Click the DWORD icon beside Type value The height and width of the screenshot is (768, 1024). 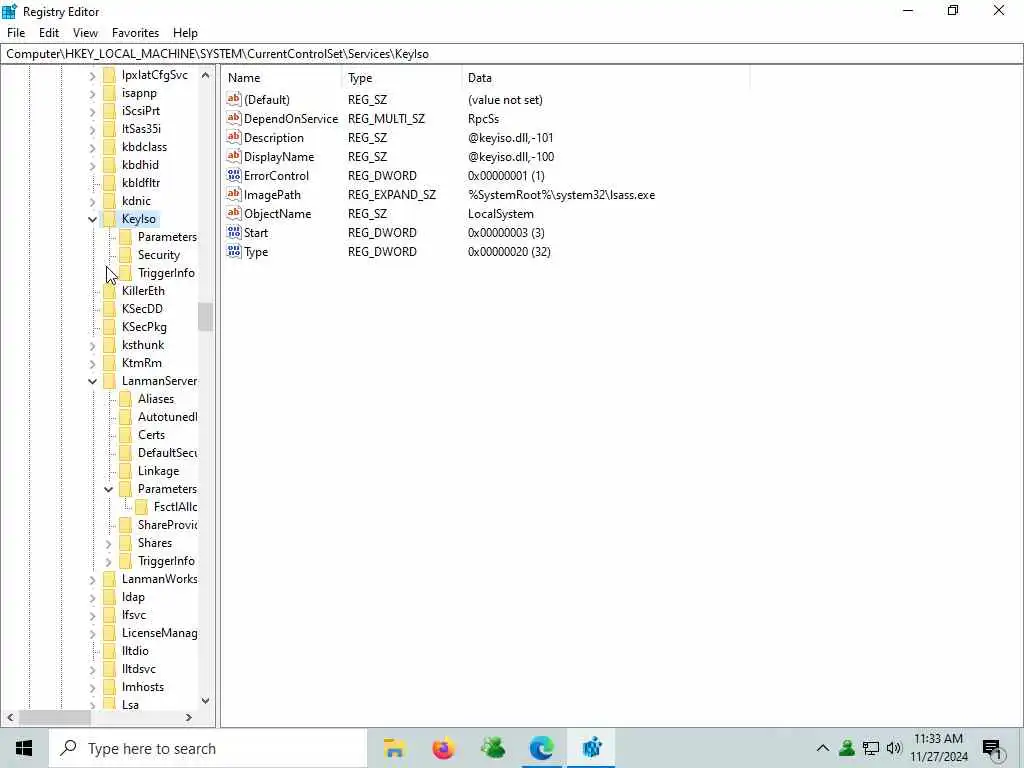point(234,251)
